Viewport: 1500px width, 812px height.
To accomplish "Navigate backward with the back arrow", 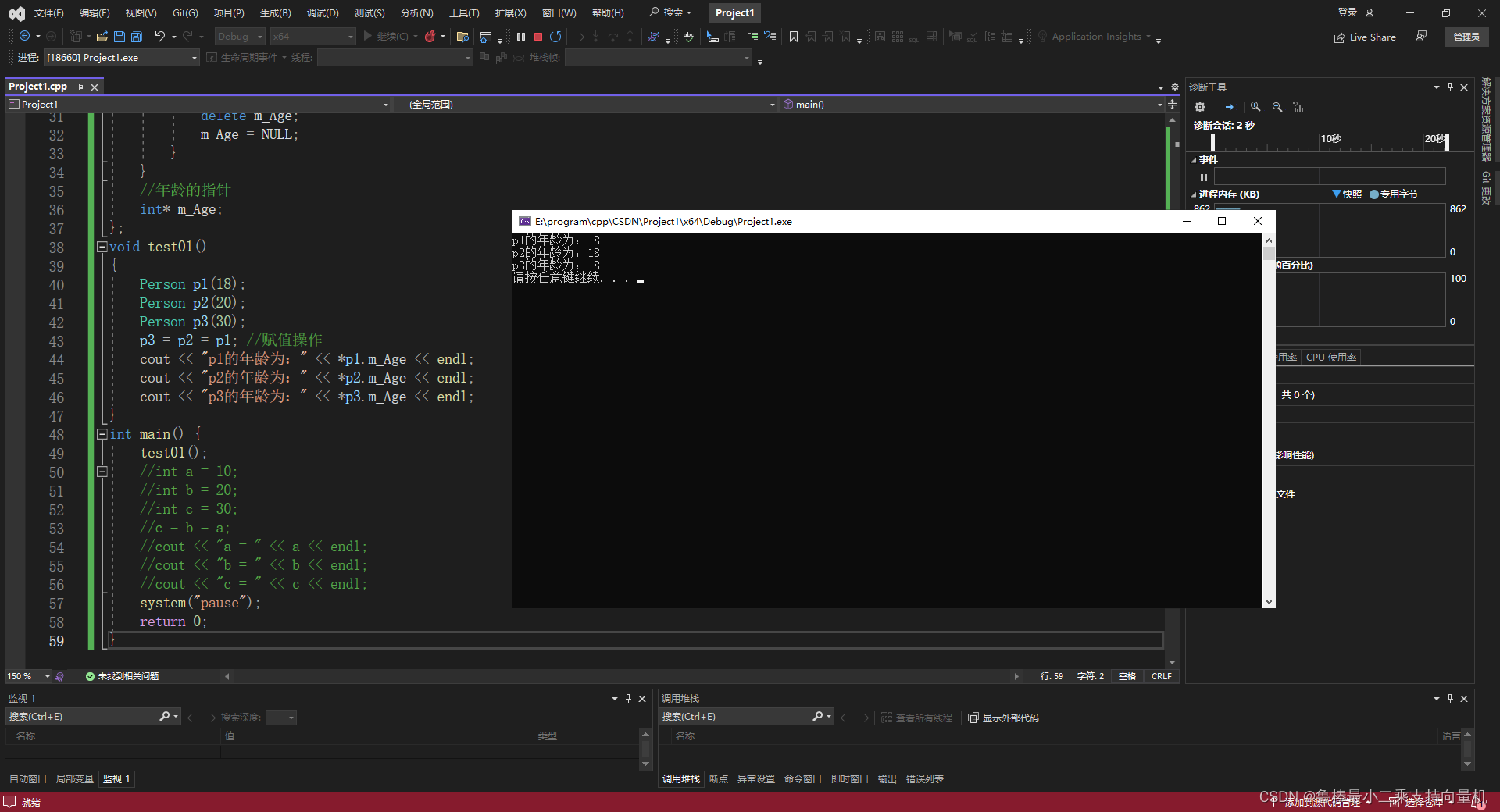I will 25,37.
